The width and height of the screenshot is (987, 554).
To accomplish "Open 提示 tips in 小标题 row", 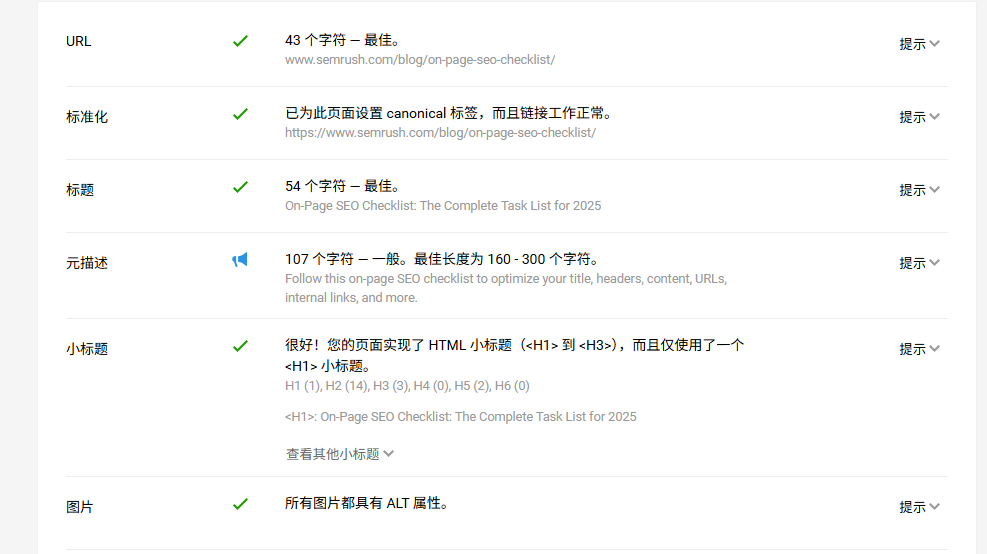I will [919, 349].
